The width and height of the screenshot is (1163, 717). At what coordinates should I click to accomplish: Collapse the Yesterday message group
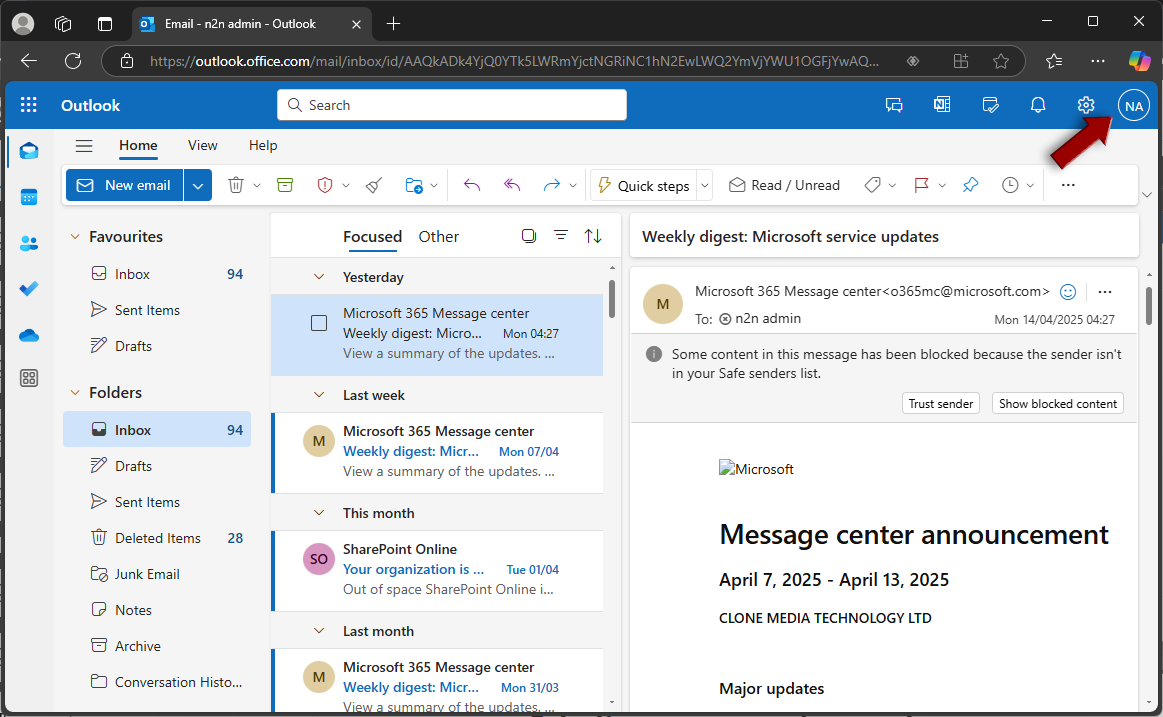319,277
